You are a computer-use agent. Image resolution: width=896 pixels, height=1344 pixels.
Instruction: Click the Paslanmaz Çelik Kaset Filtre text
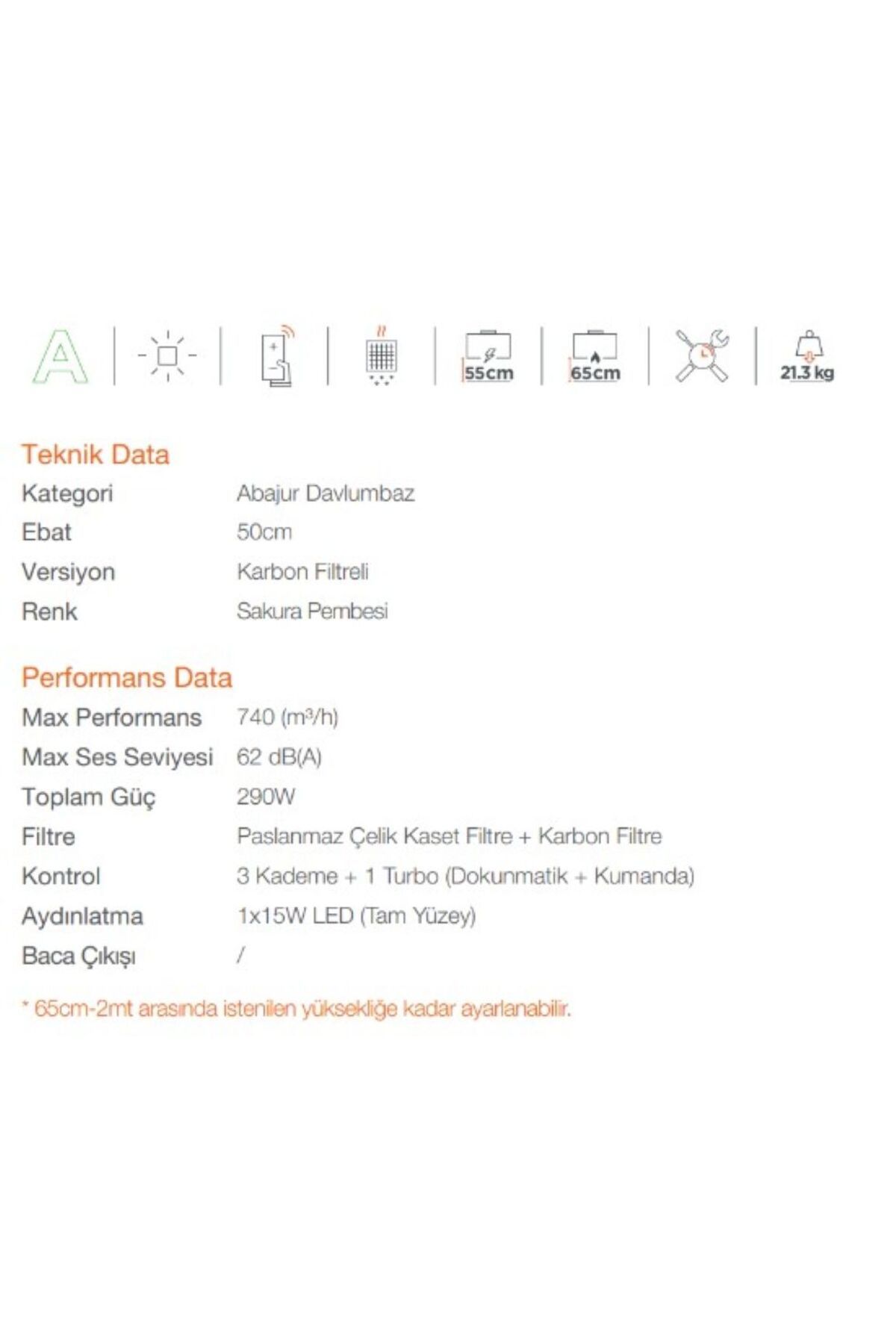point(375,836)
